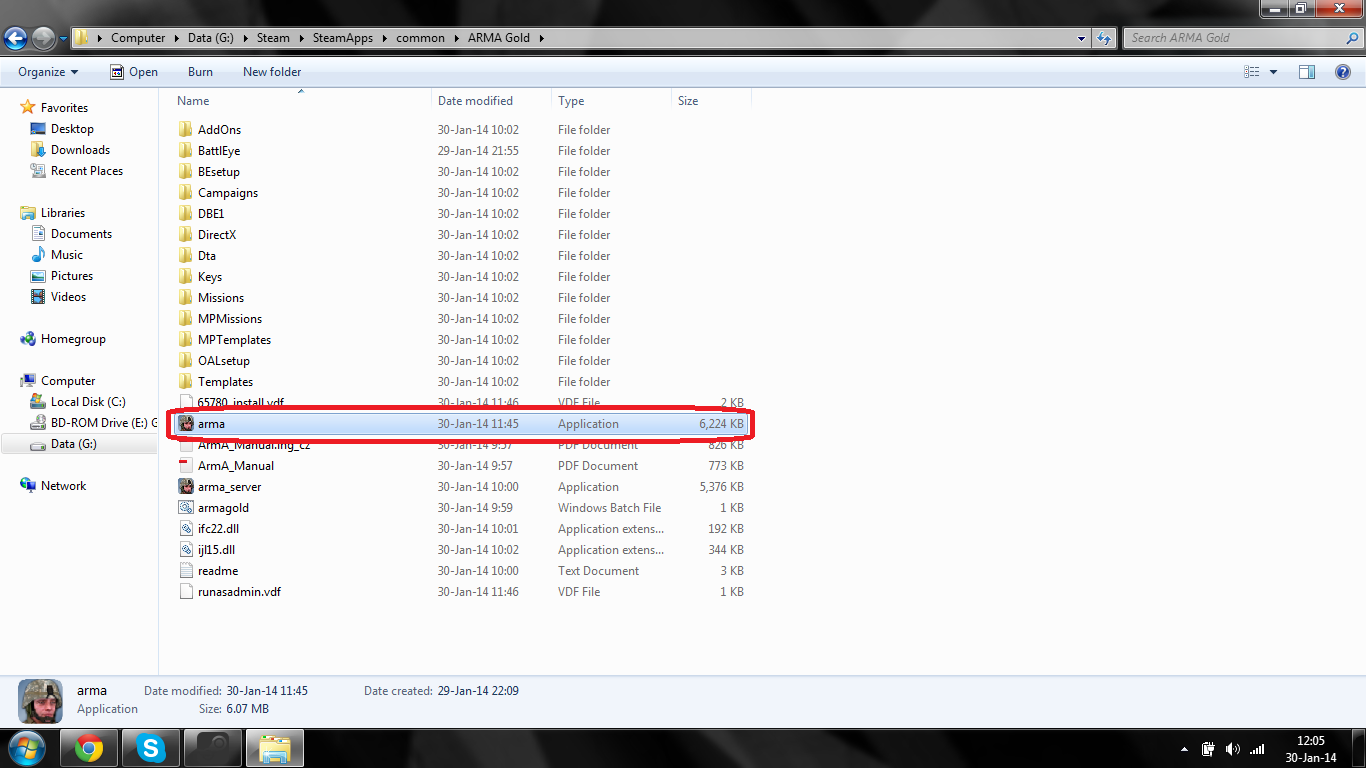Select the readme text file icon
The image size is (1366, 768).
point(186,571)
